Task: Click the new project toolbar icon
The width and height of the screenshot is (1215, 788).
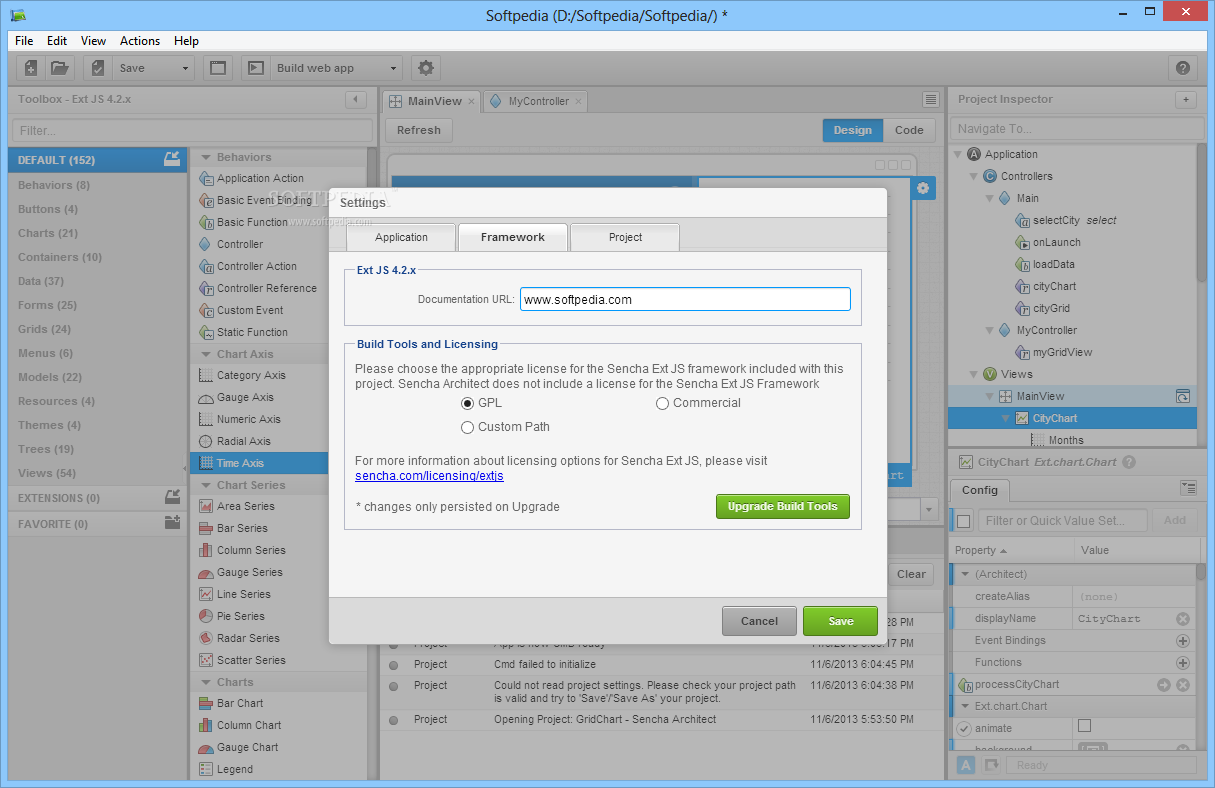Action: (31, 68)
